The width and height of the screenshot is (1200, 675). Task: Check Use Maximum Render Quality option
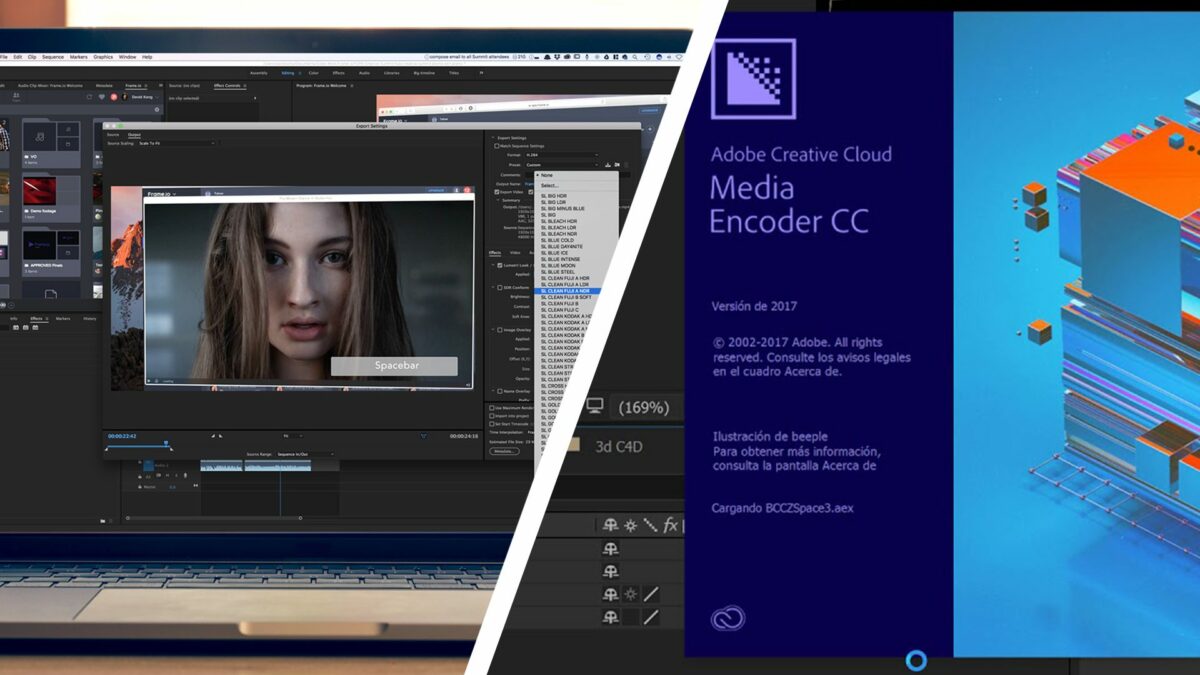coord(492,408)
